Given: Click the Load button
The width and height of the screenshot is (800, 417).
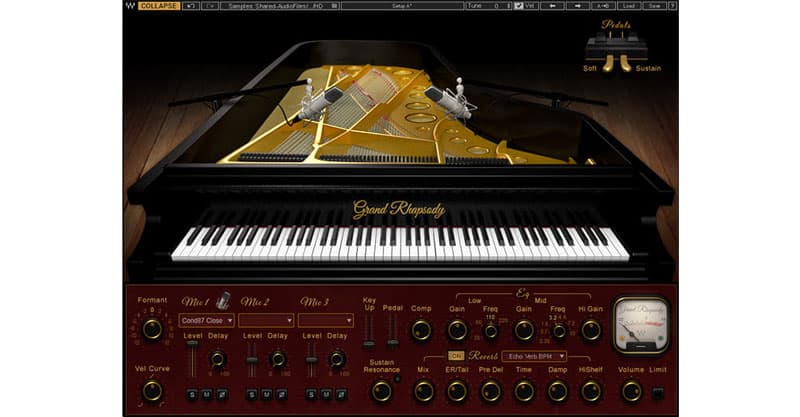Looking at the screenshot, I should click(629, 6).
